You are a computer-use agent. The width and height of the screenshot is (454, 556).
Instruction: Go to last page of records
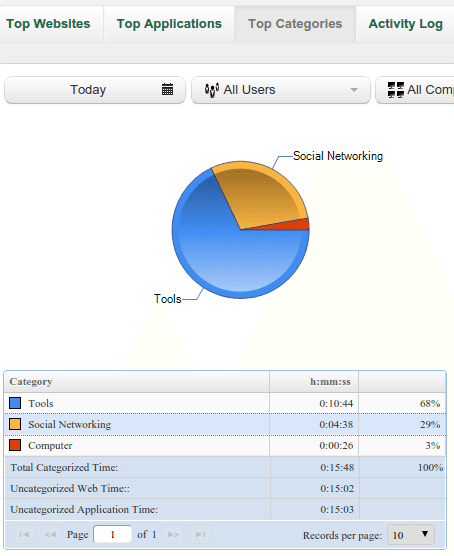200,534
